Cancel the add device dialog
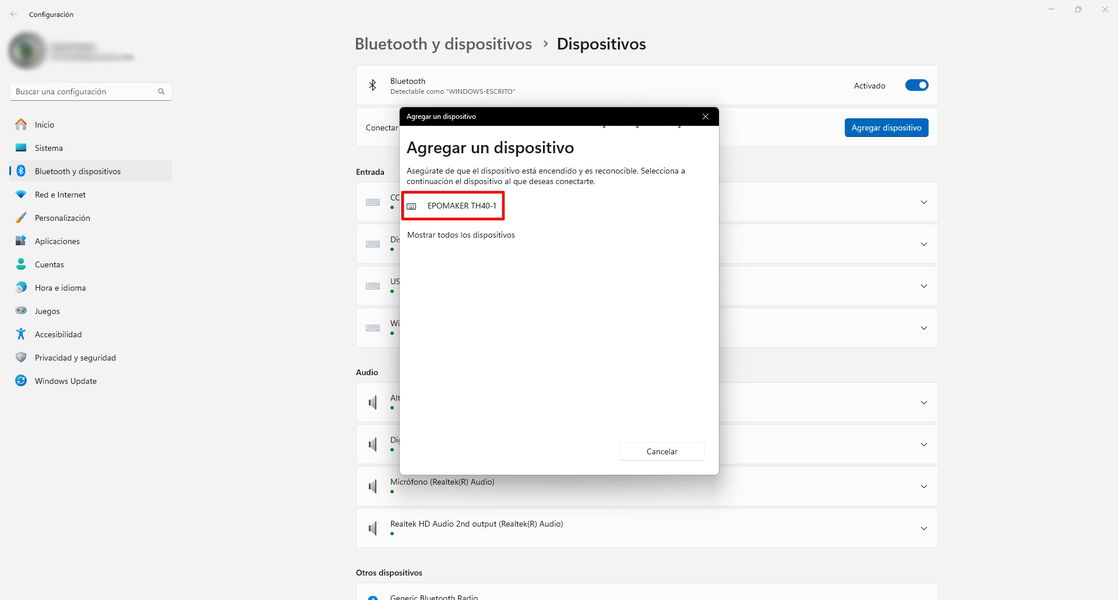Screen dimensions: 1118x600 tap(661, 451)
